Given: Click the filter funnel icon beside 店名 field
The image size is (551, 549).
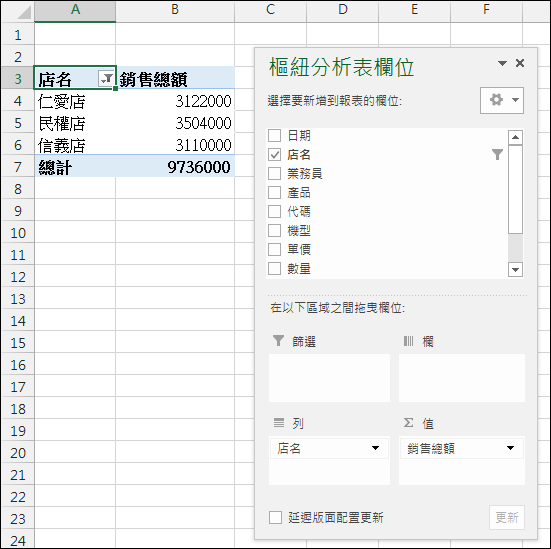Looking at the screenshot, I should pyautogui.click(x=497, y=154).
